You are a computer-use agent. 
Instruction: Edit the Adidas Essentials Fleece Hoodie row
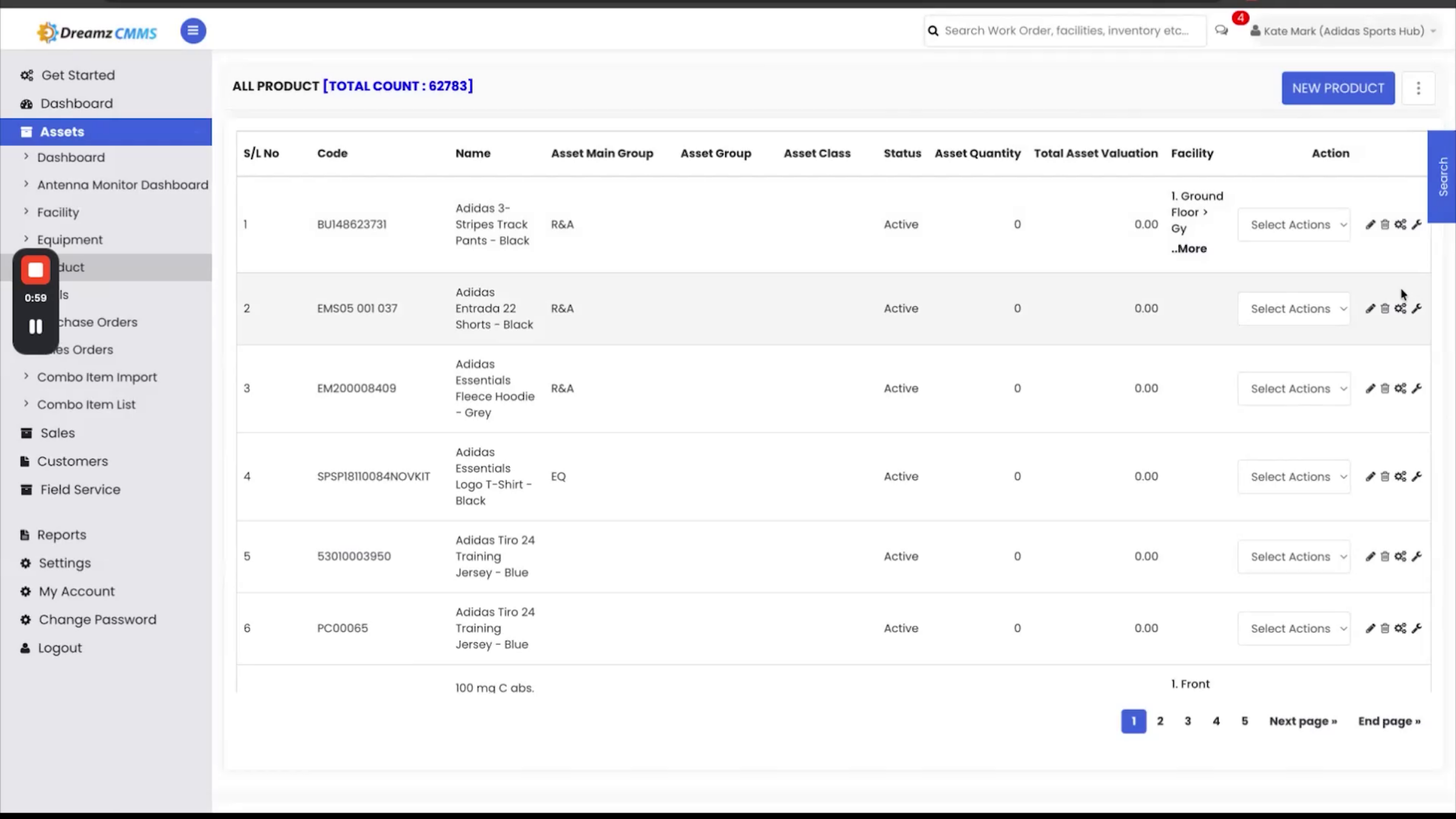1370,388
